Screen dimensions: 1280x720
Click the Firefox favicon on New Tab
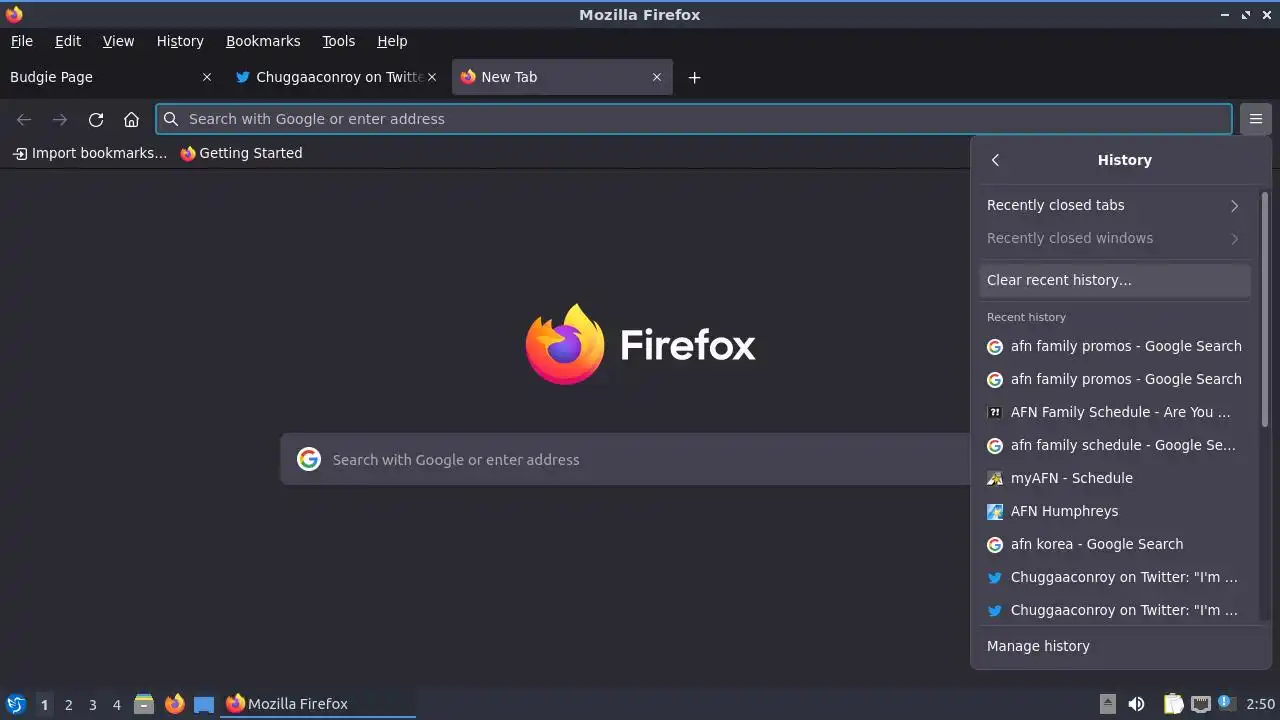[467, 77]
